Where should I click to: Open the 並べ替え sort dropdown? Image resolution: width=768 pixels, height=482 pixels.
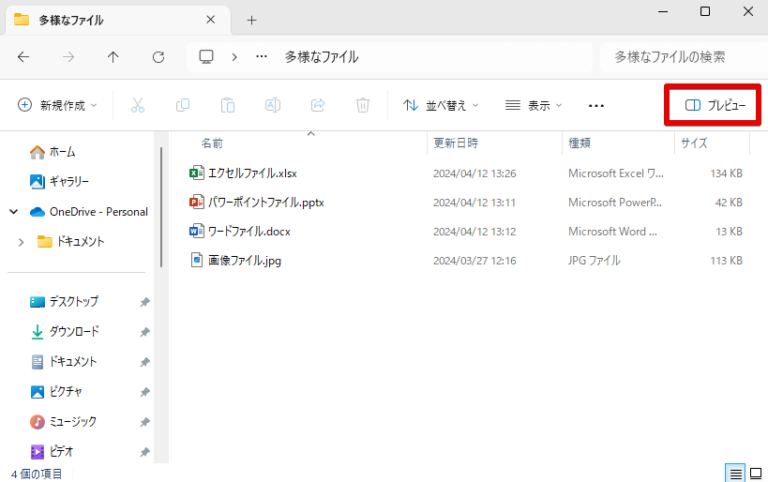pyautogui.click(x=440, y=105)
